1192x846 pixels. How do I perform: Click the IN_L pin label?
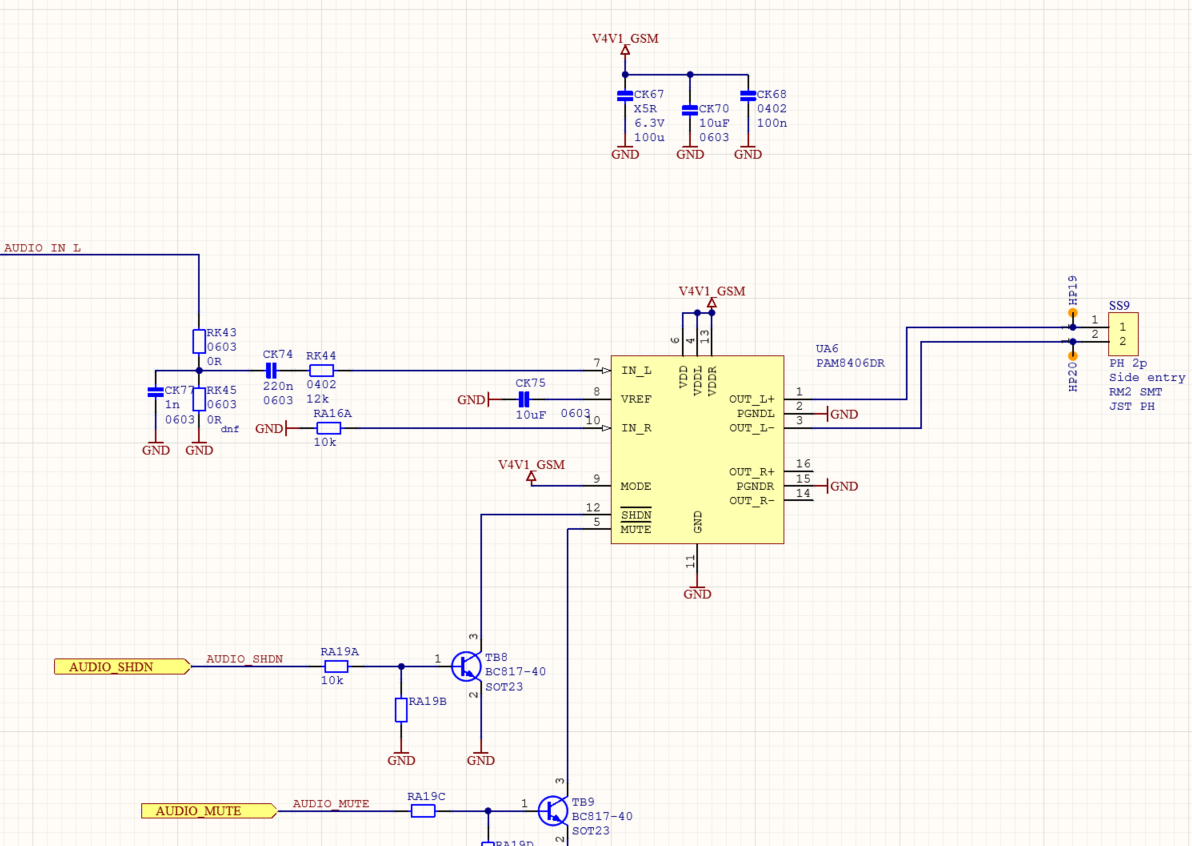pyautogui.click(x=636, y=371)
